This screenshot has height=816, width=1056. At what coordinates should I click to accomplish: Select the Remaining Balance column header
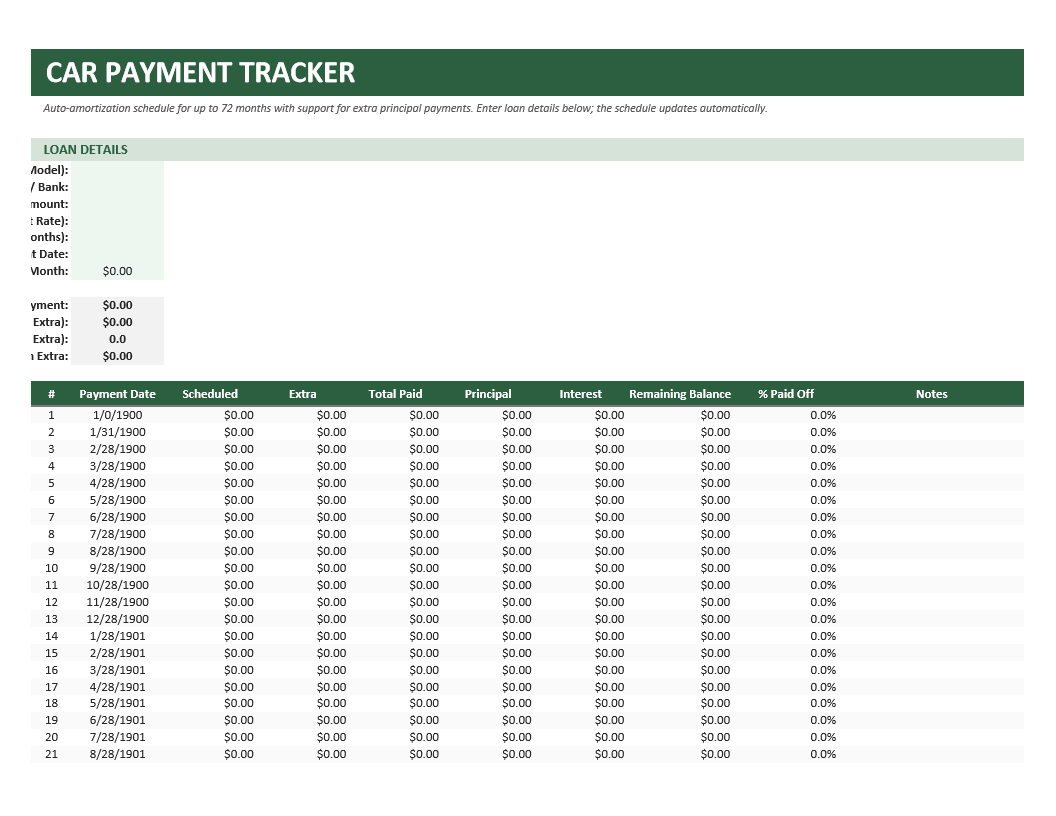tap(680, 394)
